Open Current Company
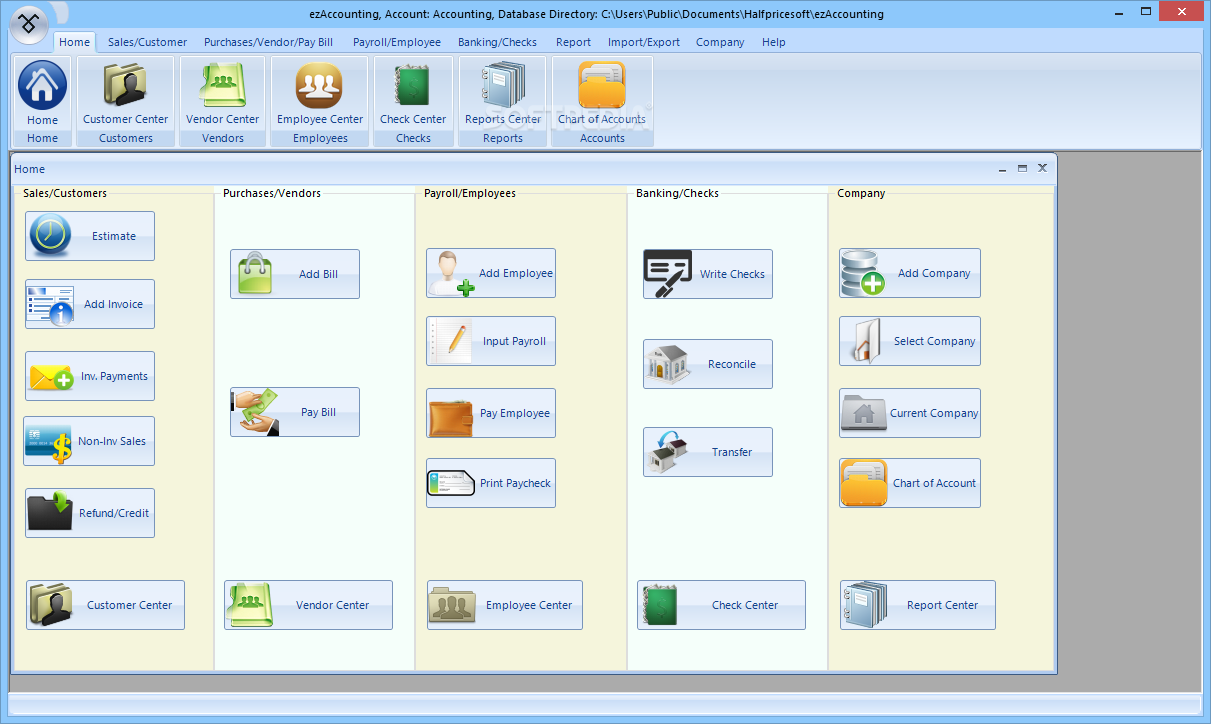 point(910,413)
